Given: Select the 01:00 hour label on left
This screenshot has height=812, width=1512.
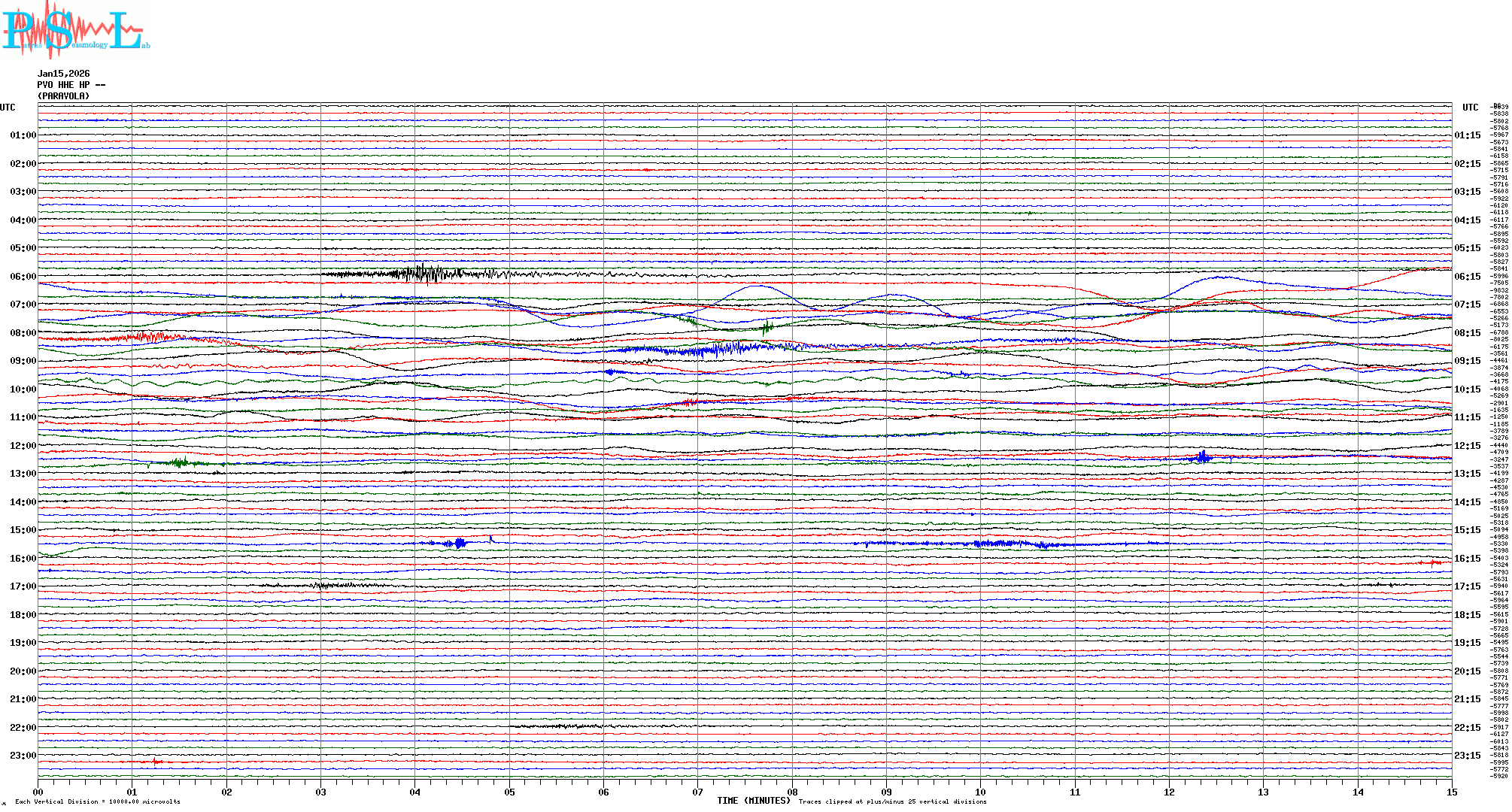Looking at the screenshot, I should pos(23,136).
